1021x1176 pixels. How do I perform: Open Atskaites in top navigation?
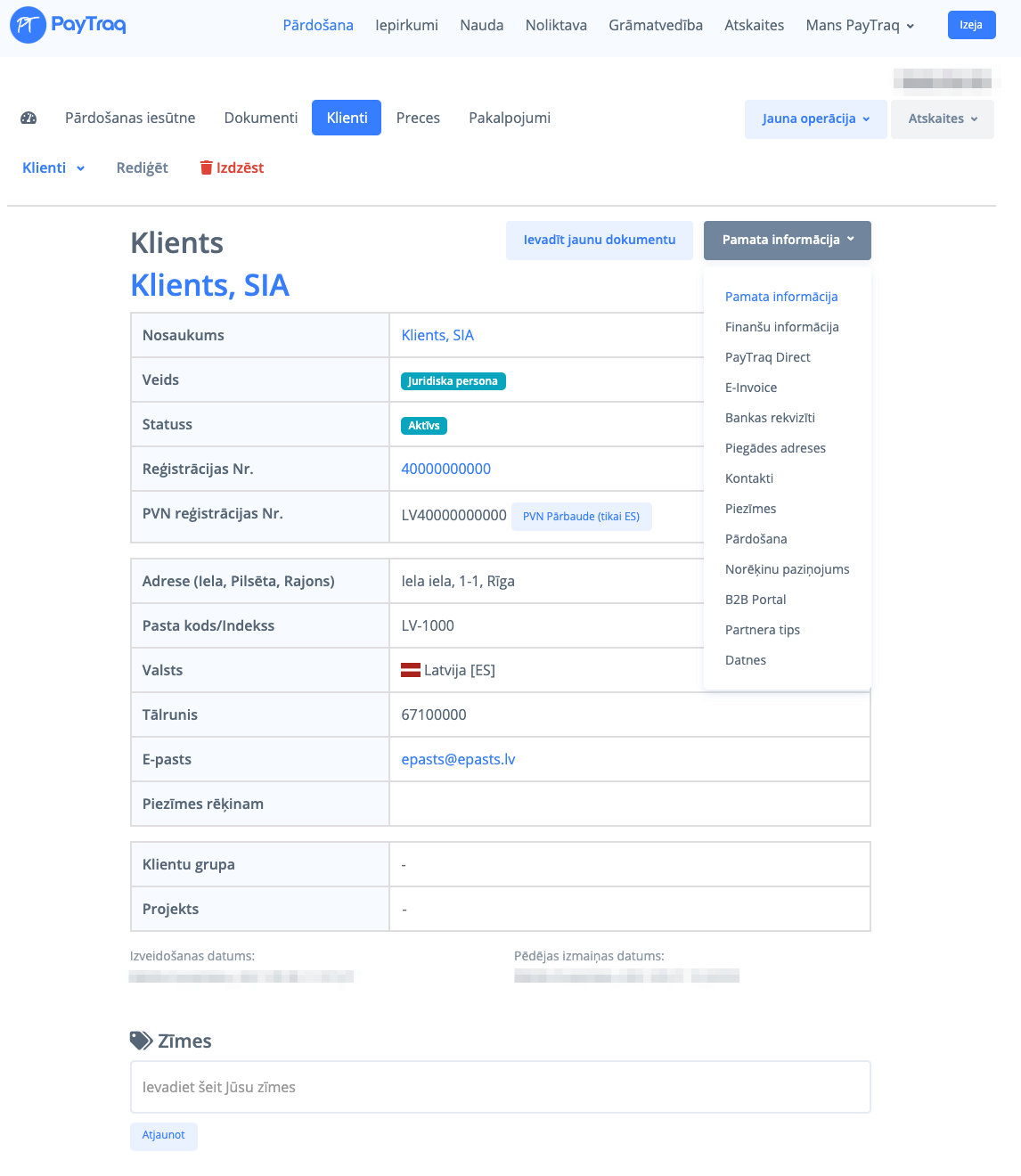(x=754, y=25)
